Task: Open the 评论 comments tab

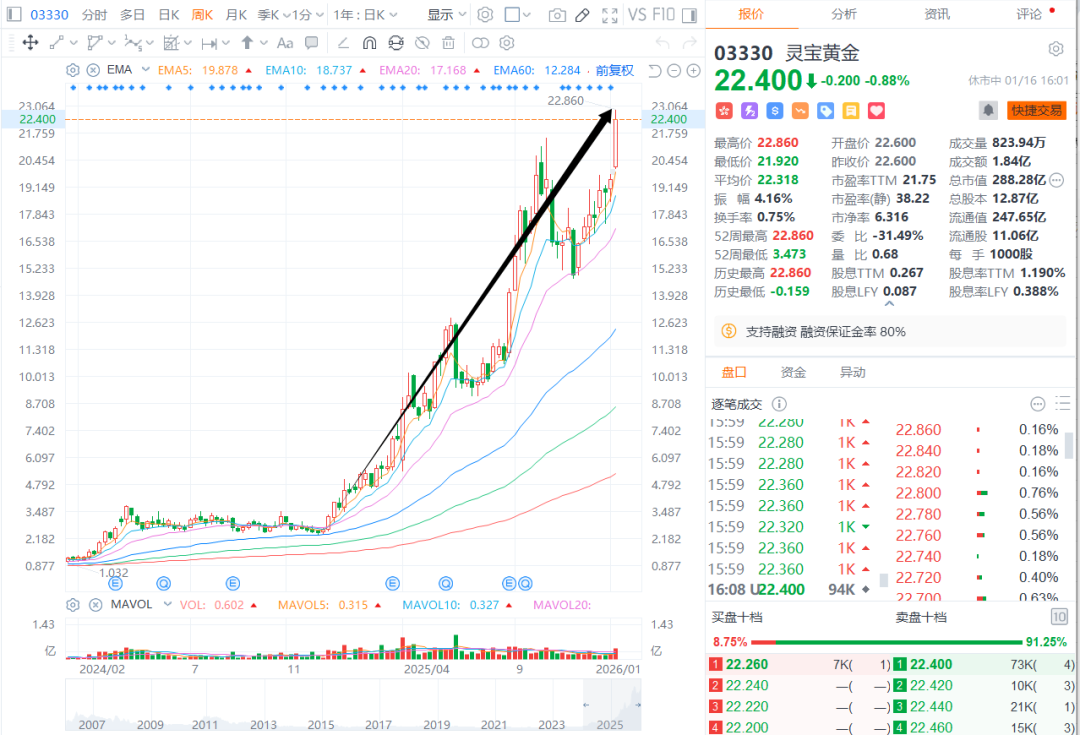Action: coord(1029,14)
